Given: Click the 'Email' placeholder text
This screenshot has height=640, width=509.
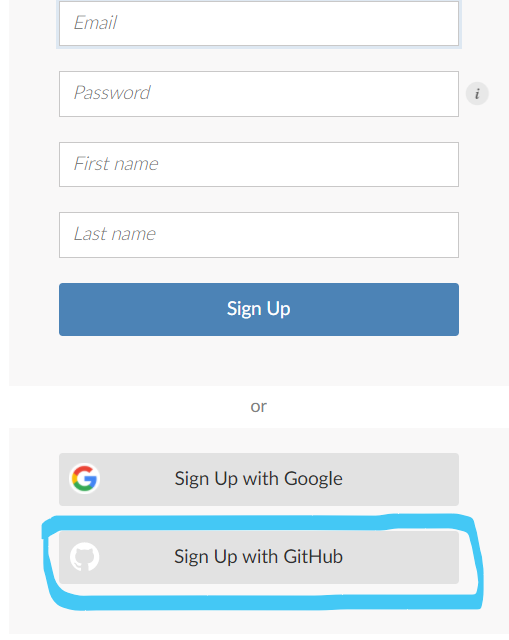Looking at the screenshot, I should (x=96, y=23).
